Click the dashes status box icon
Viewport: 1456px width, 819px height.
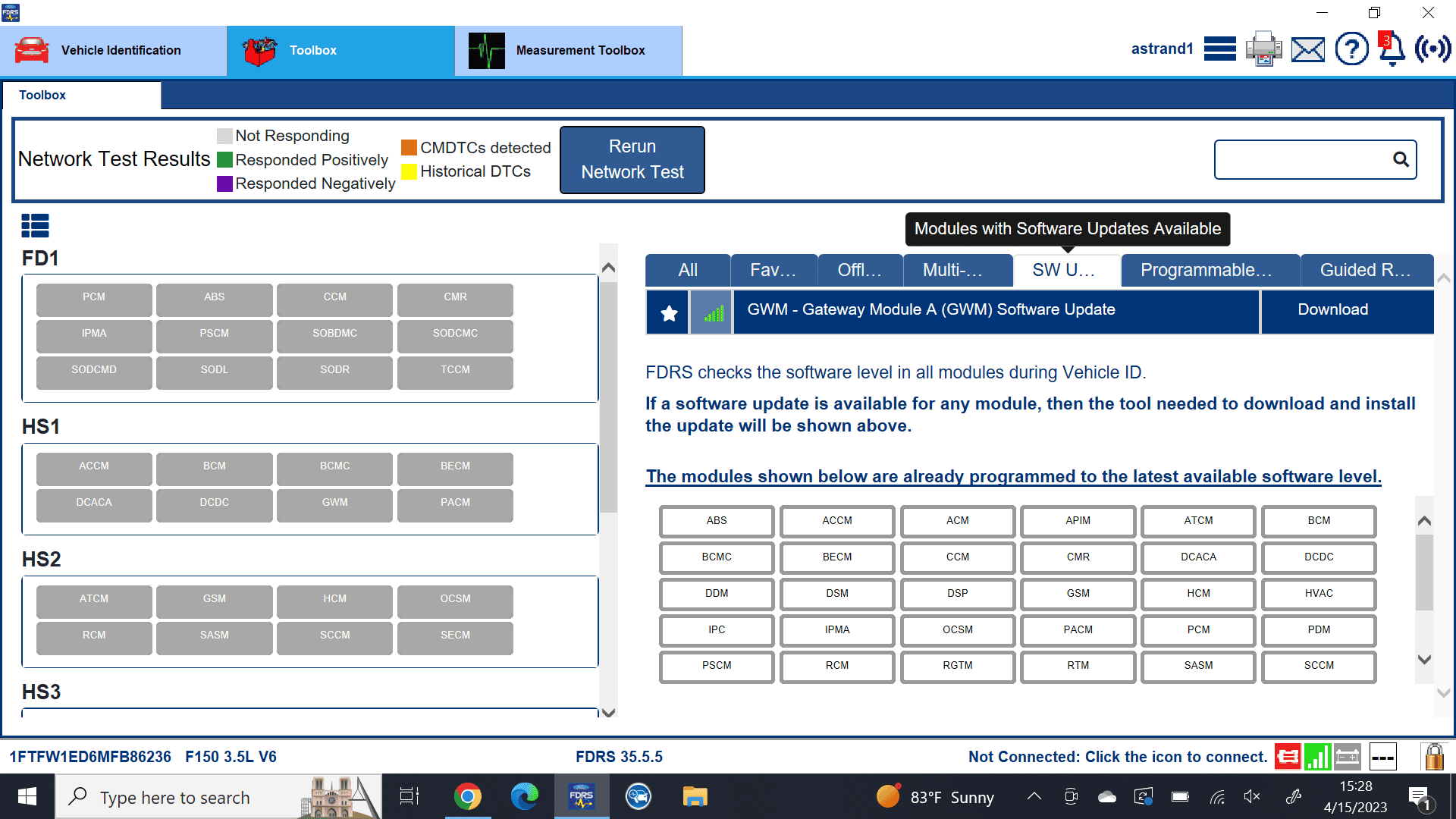[x=1382, y=757]
